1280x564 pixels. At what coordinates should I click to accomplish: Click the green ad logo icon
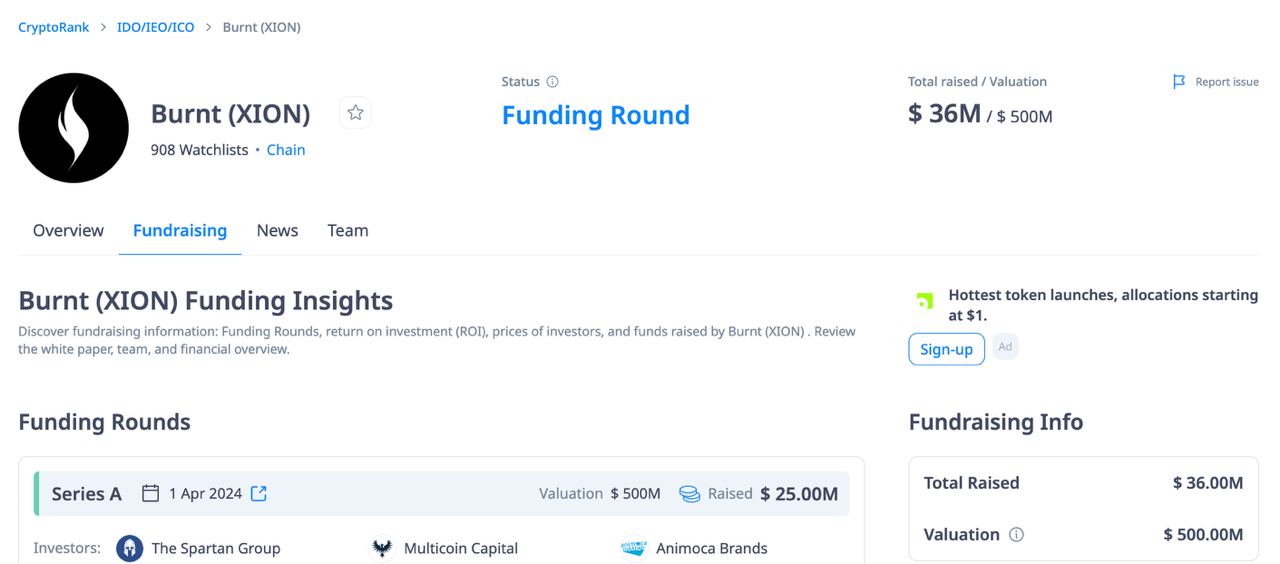[x=925, y=301]
